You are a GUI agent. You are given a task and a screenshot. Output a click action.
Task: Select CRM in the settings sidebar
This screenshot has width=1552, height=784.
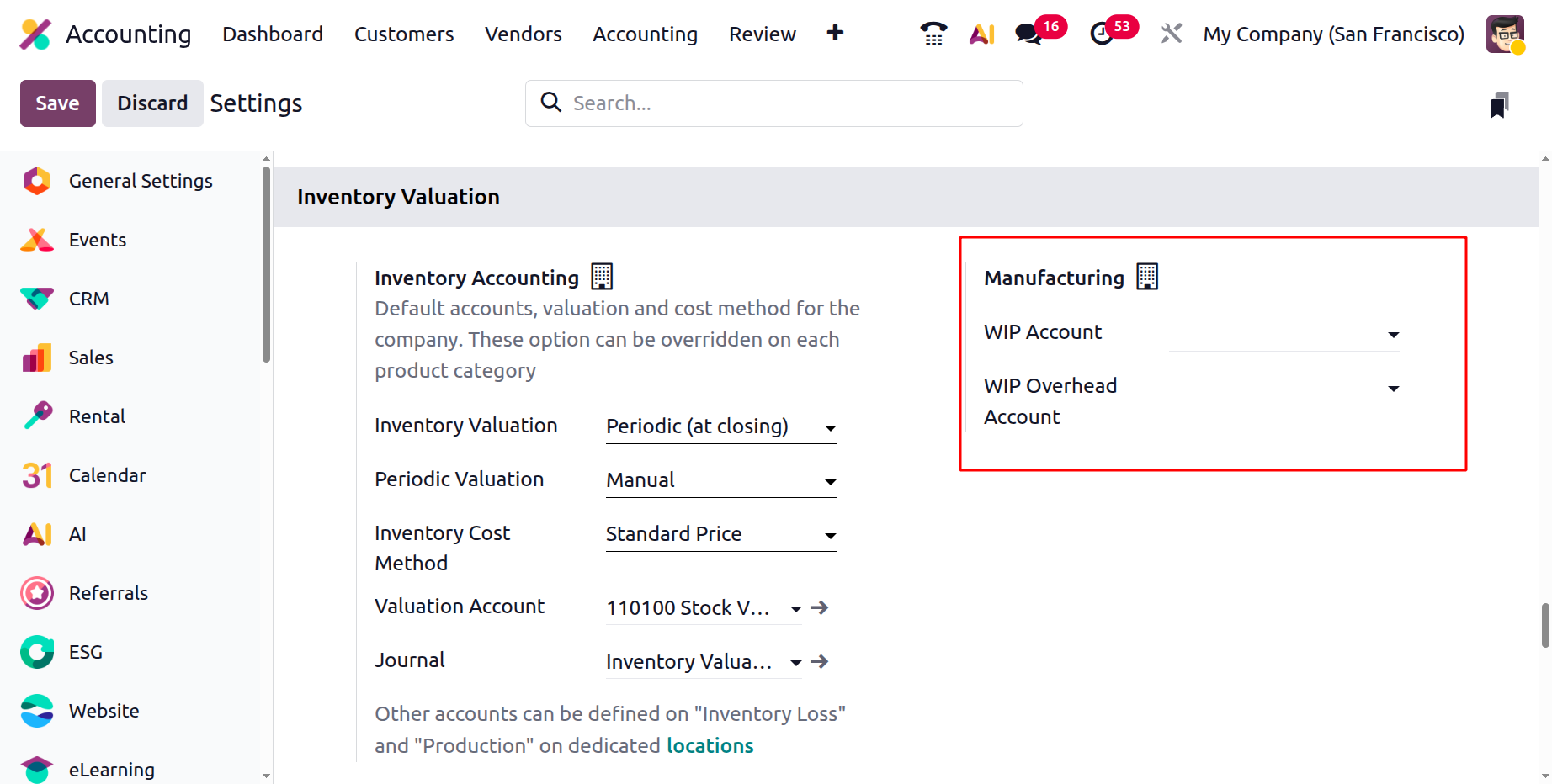(89, 299)
